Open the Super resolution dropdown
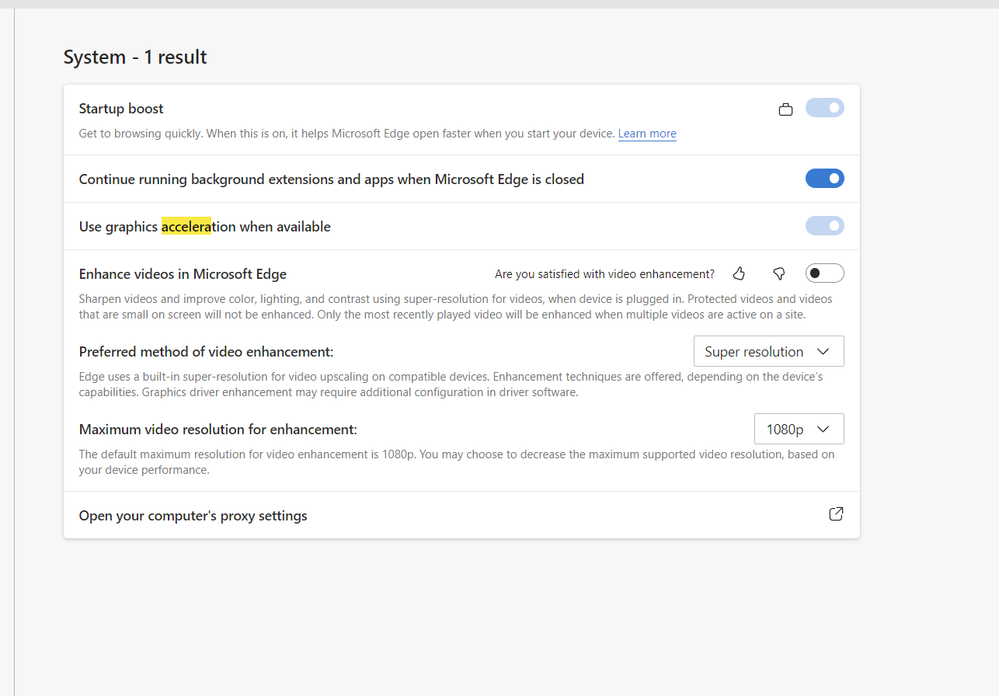 (768, 351)
